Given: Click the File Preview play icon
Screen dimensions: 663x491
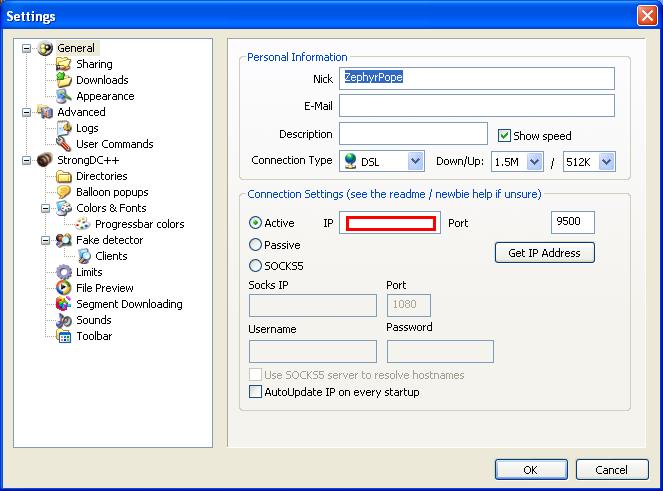Looking at the screenshot, I should 64,288.
